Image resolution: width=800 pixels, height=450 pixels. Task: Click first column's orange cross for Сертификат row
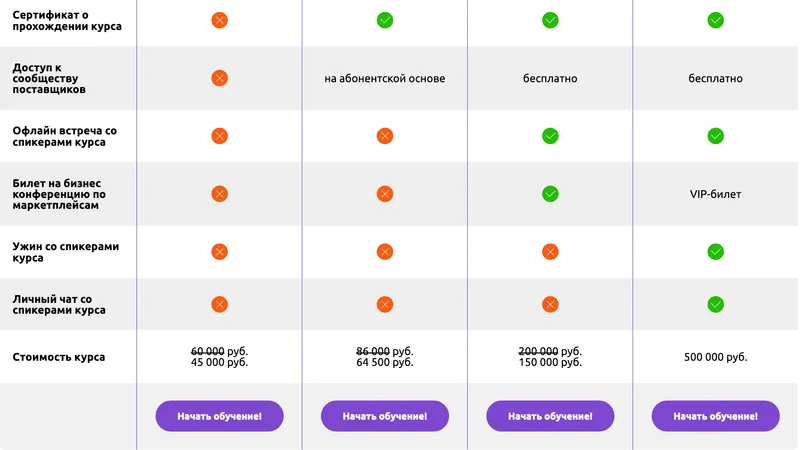point(219,20)
